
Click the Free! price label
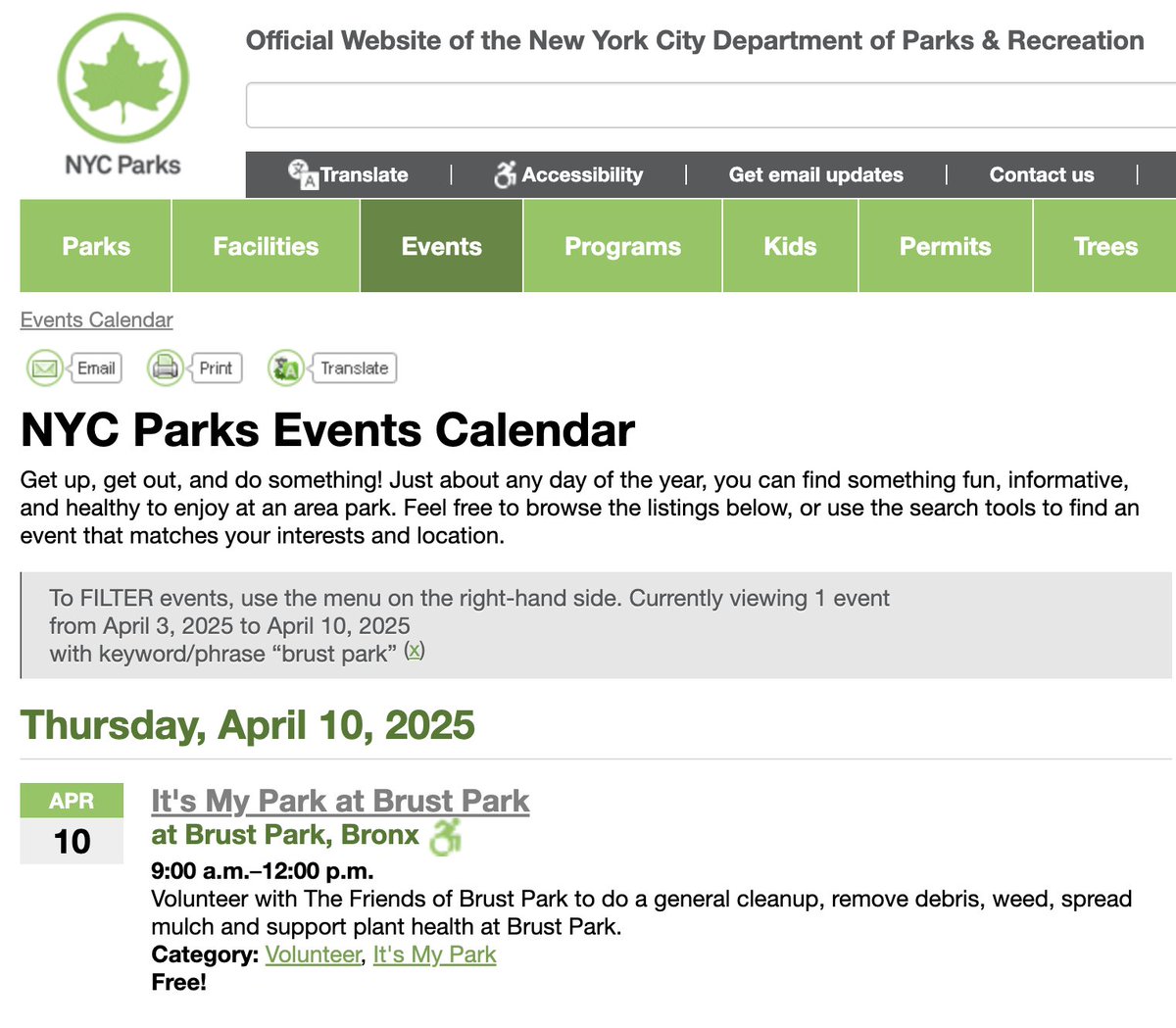tap(179, 983)
